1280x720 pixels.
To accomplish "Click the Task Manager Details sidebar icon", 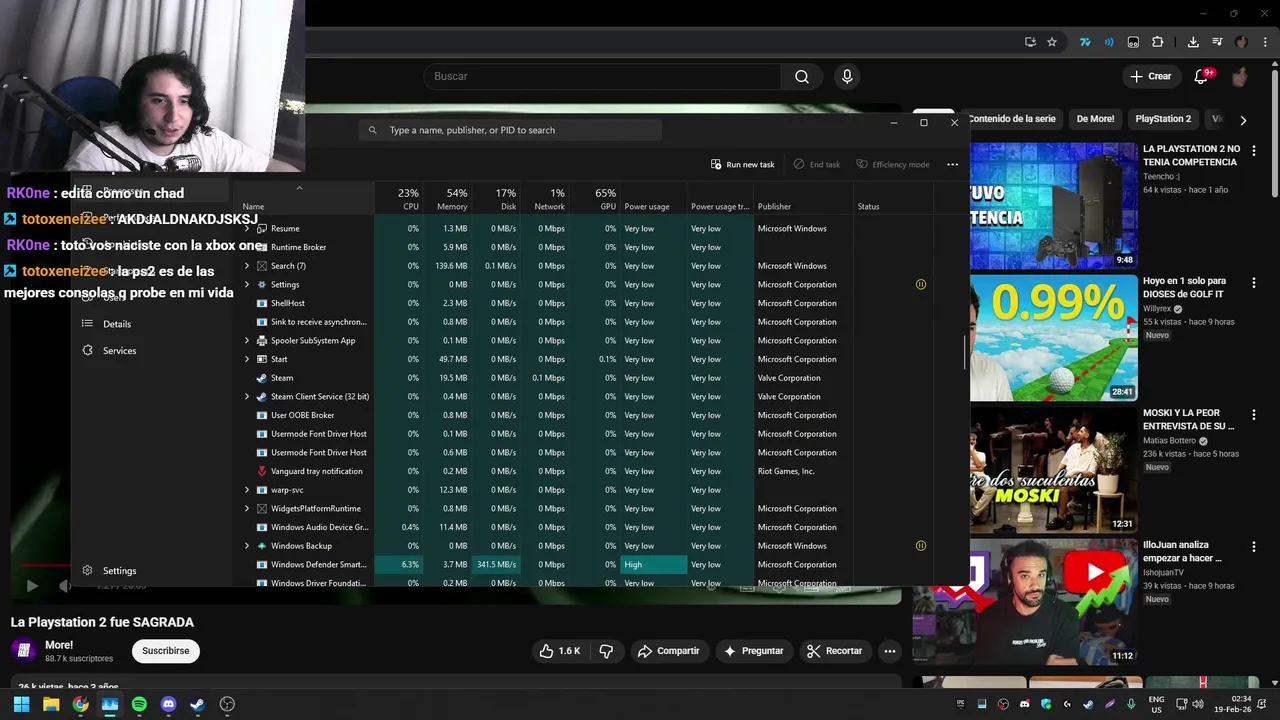I will pyautogui.click(x=87, y=324).
